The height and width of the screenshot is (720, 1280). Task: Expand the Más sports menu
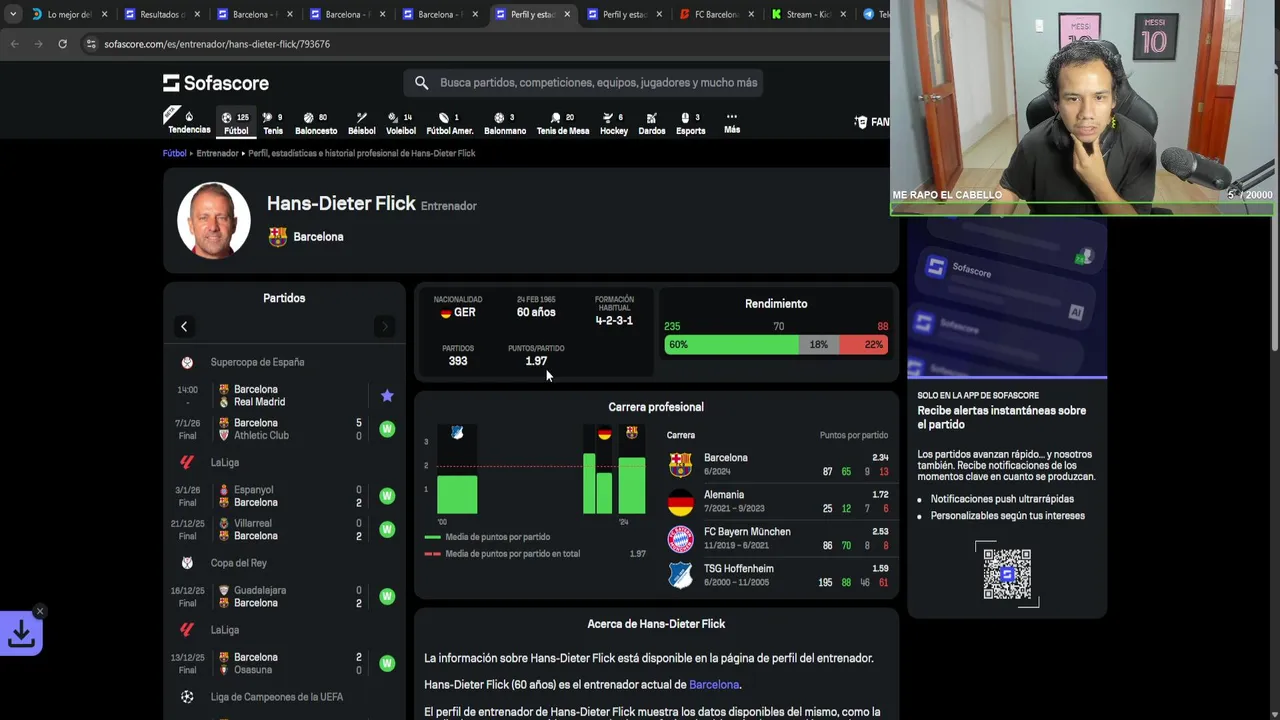click(732, 122)
